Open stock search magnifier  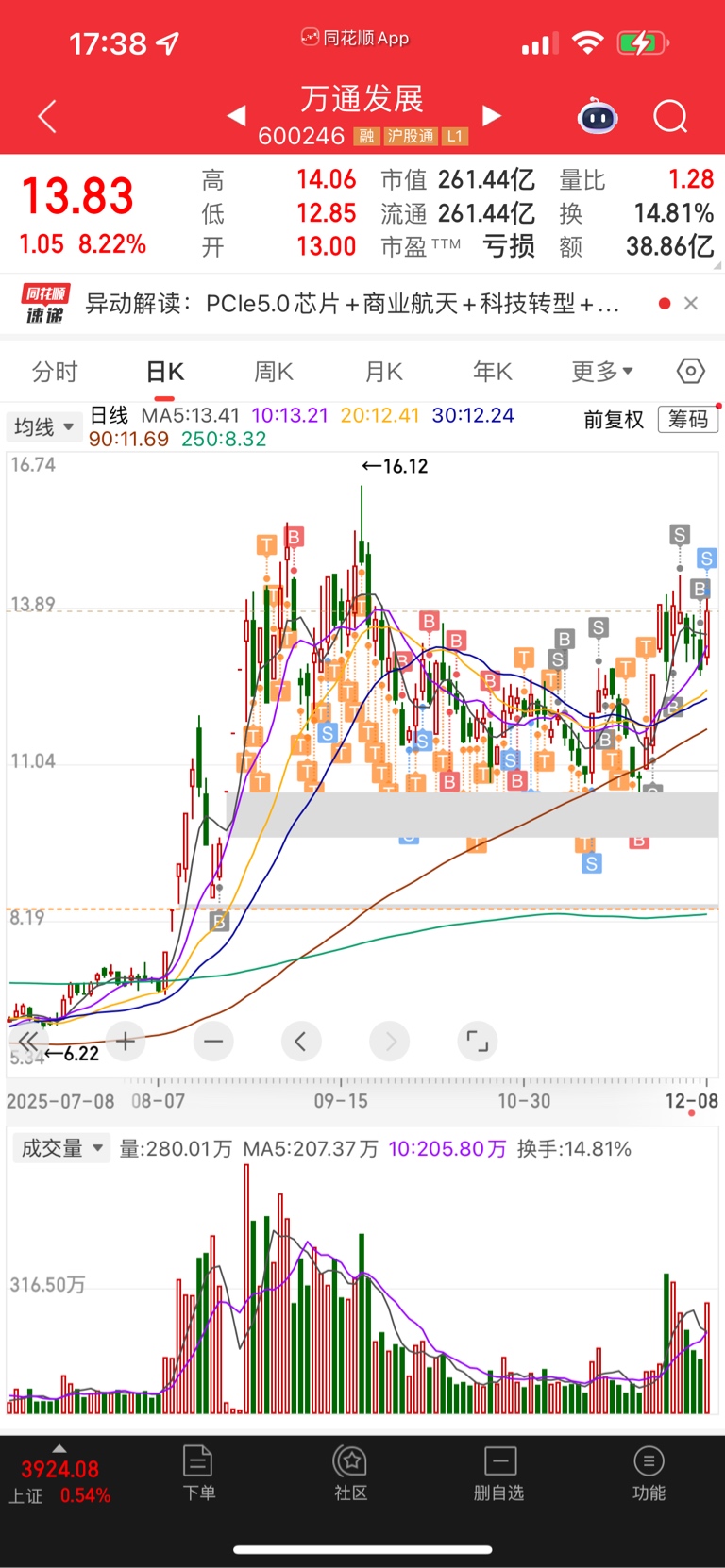670,116
